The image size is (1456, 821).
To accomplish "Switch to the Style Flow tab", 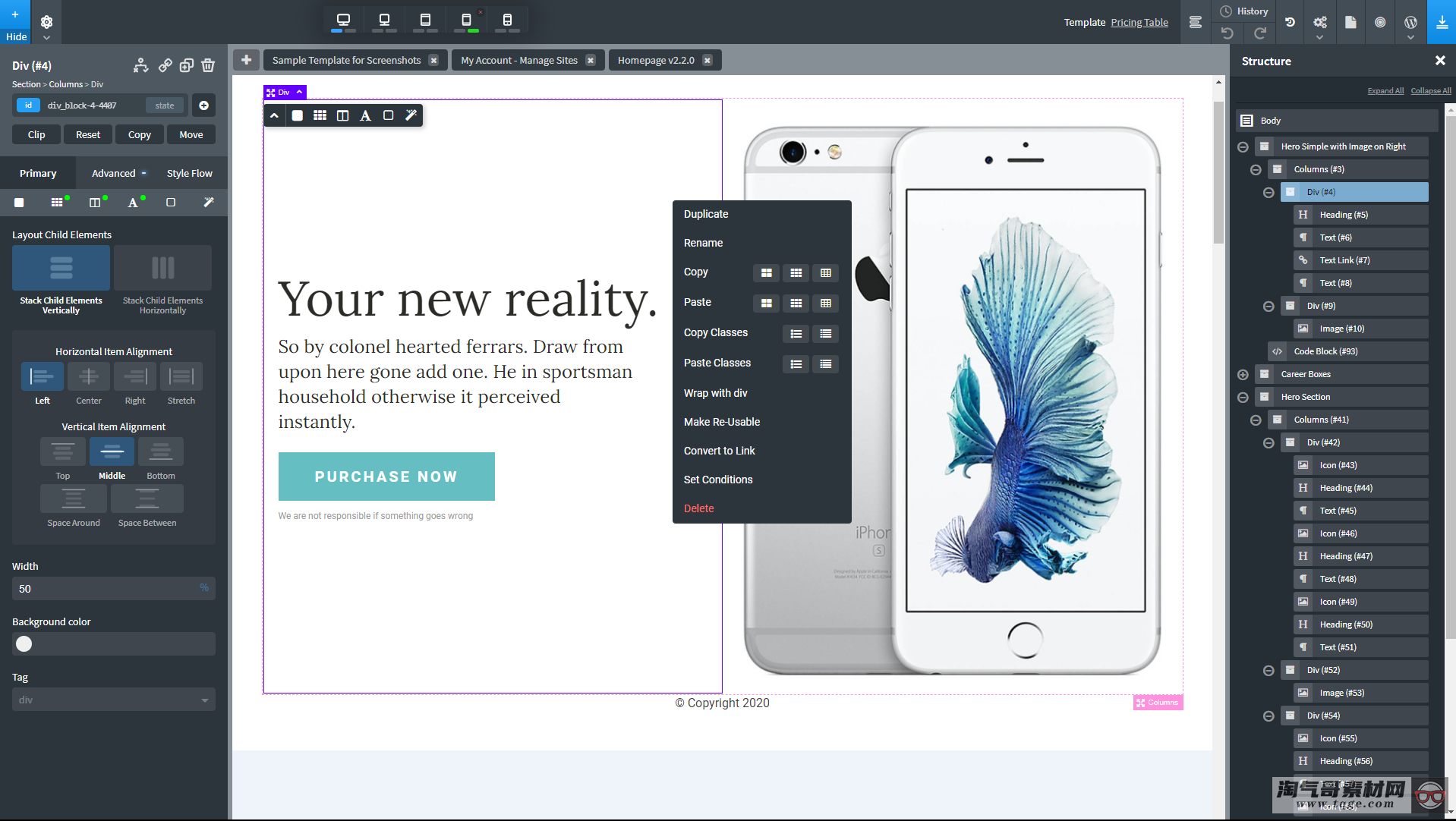I will click(x=189, y=173).
